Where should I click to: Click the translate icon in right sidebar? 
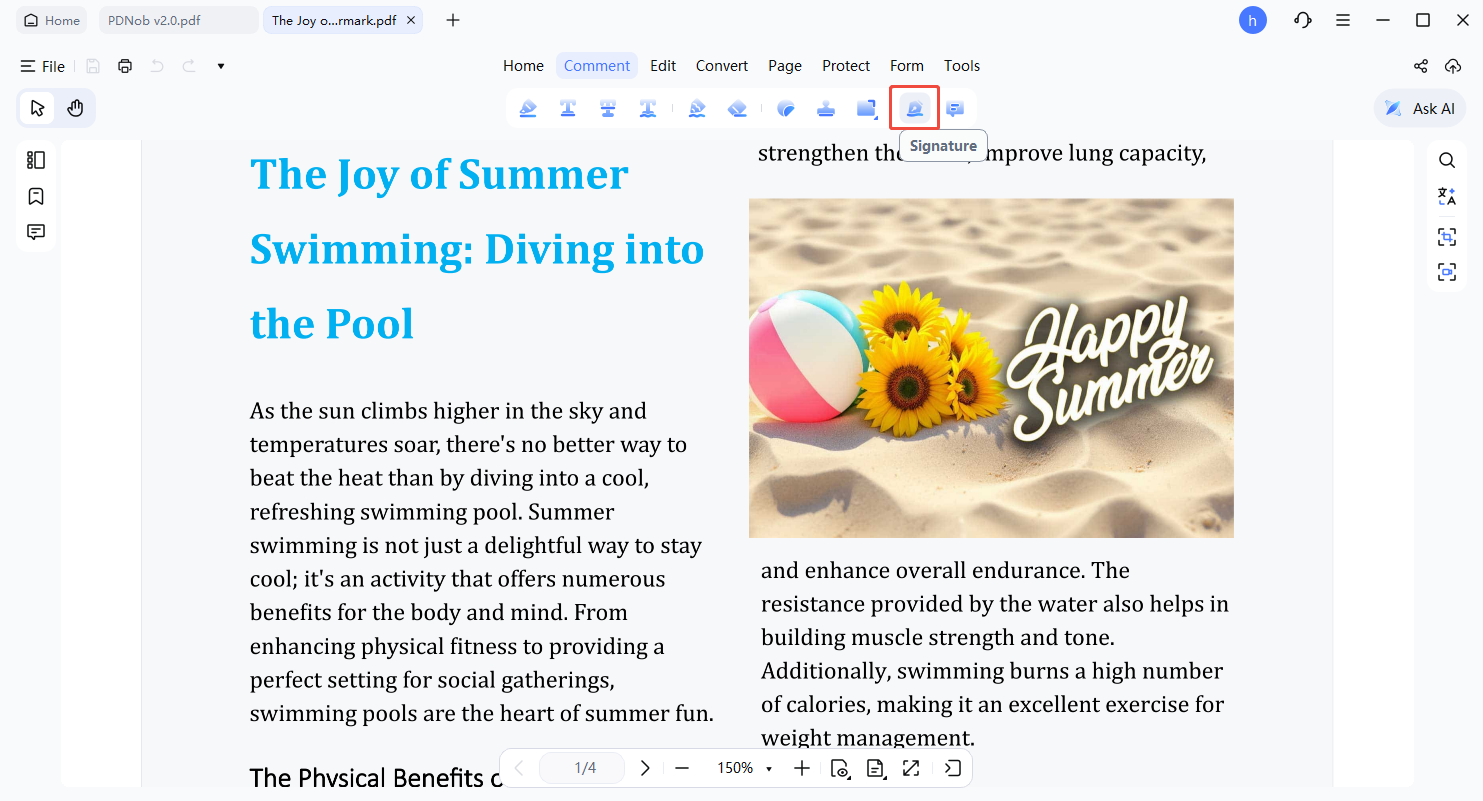(x=1446, y=197)
